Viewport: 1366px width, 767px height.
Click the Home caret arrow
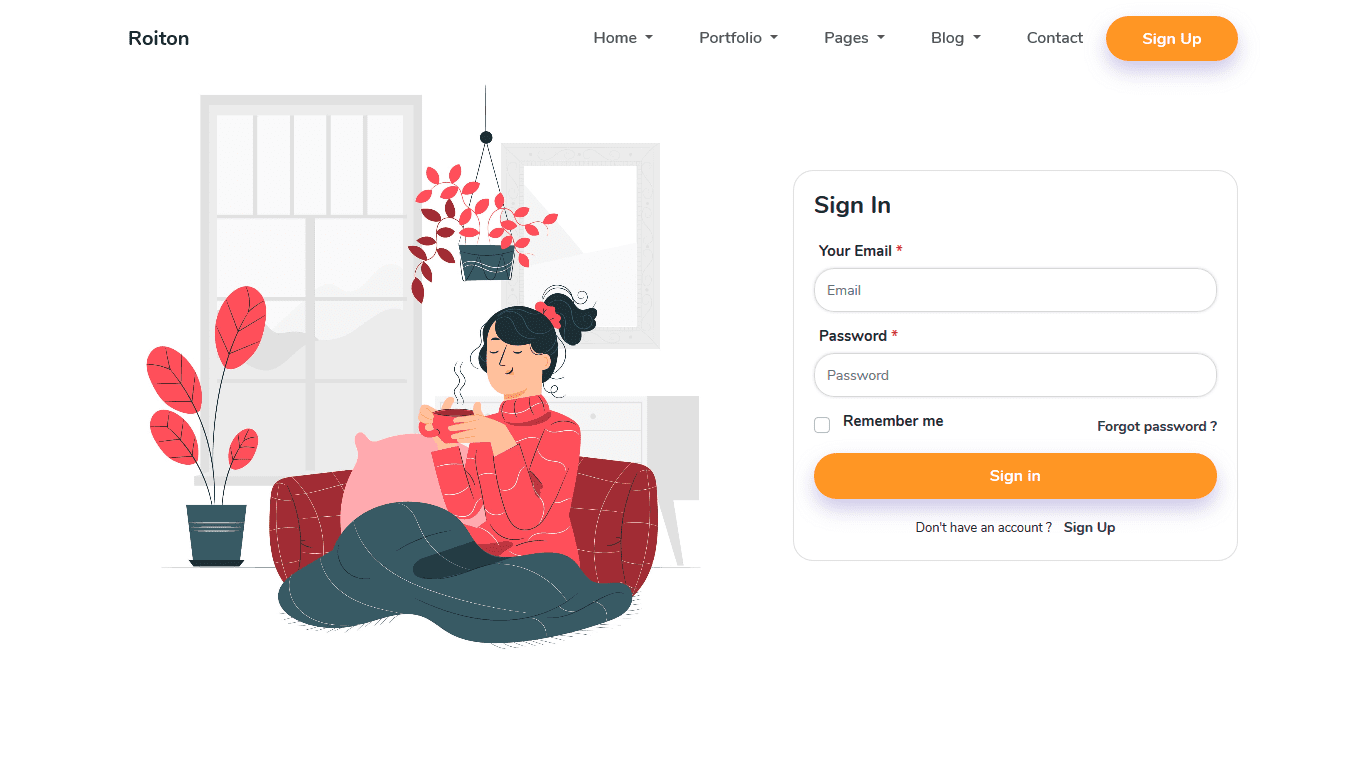point(649,38)
